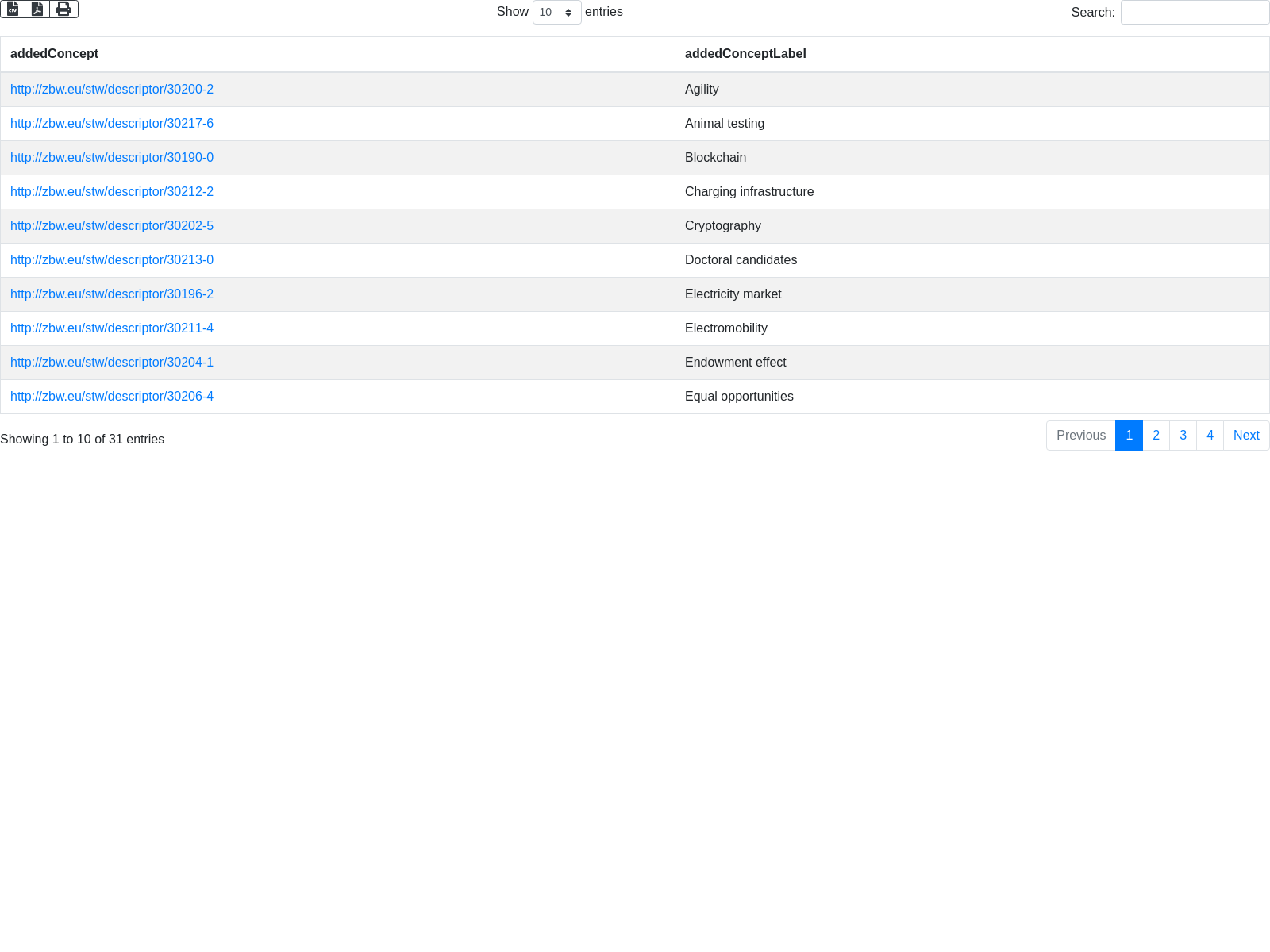
Task: Export the table as CSV
Action: (13, 9)
